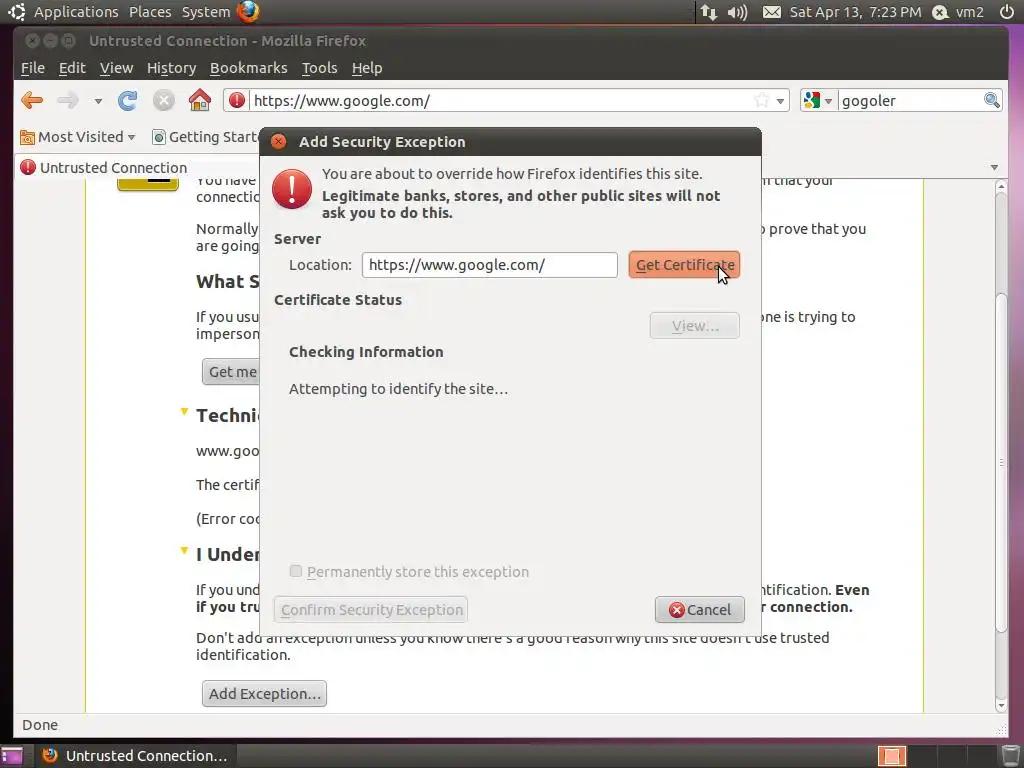The height and width of the screenshot is (768, 1024).
Task: Open the System menu in the panel
Action: (206, 12)
